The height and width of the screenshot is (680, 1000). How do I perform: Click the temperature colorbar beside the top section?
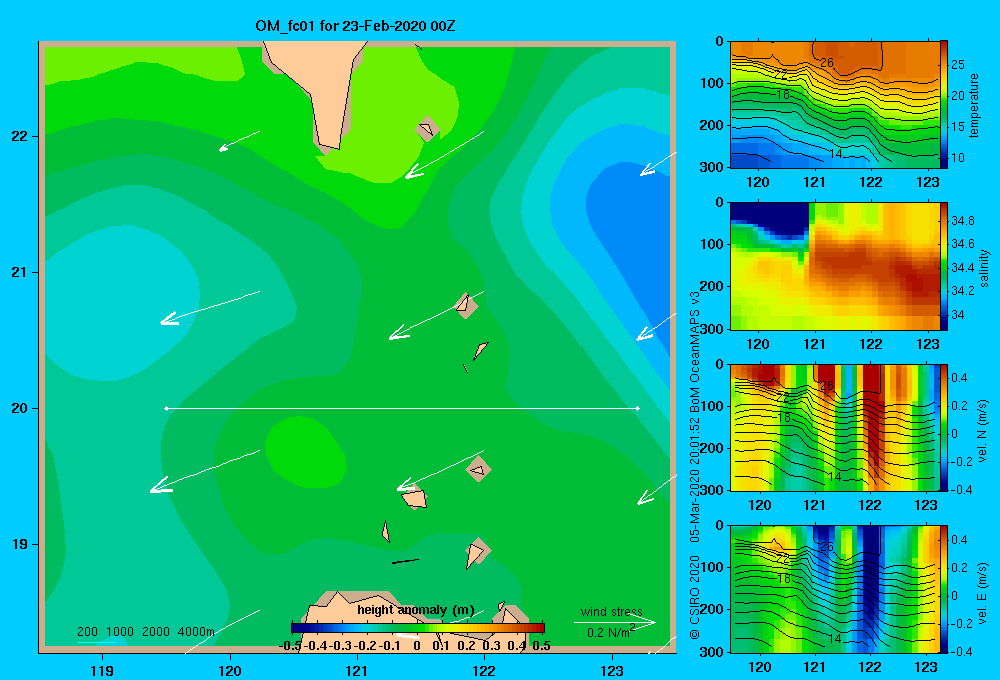coord(943,104)
